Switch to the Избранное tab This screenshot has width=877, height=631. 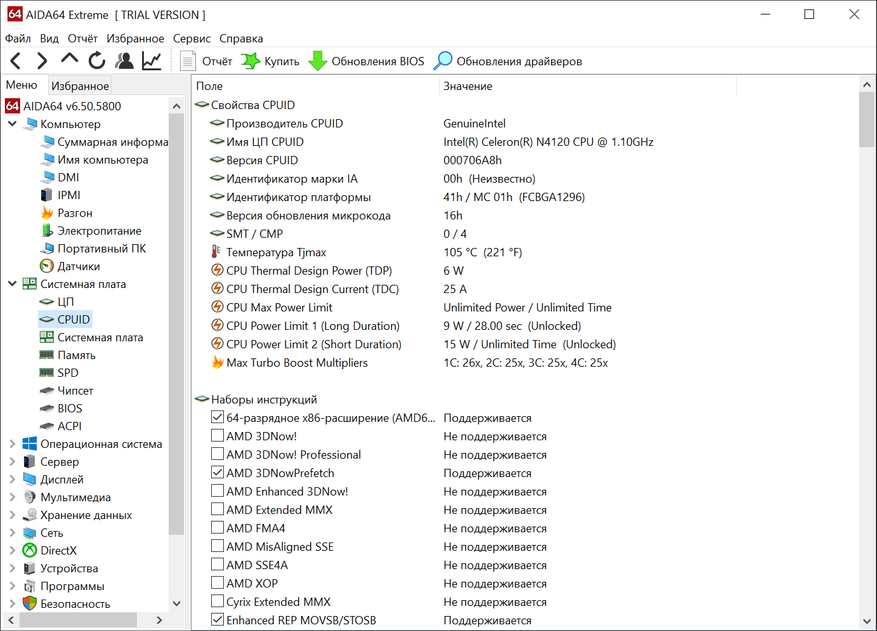(80, 87)
